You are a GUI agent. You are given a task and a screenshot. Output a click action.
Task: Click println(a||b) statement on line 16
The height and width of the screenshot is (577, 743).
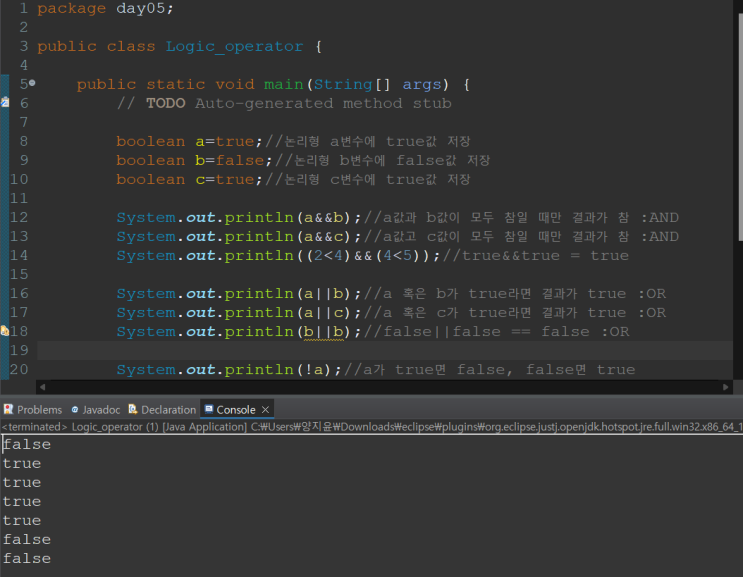click(x=239, y=294)
